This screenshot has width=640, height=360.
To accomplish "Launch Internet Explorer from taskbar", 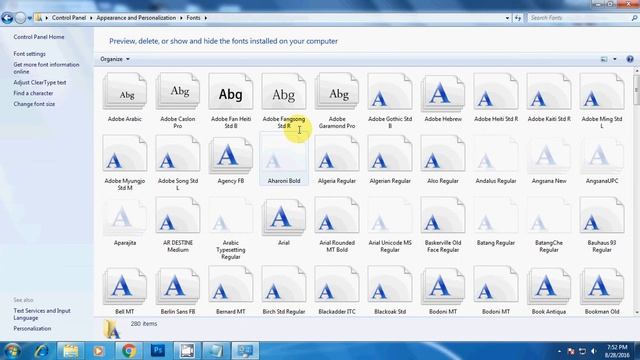I will [41, 351].
